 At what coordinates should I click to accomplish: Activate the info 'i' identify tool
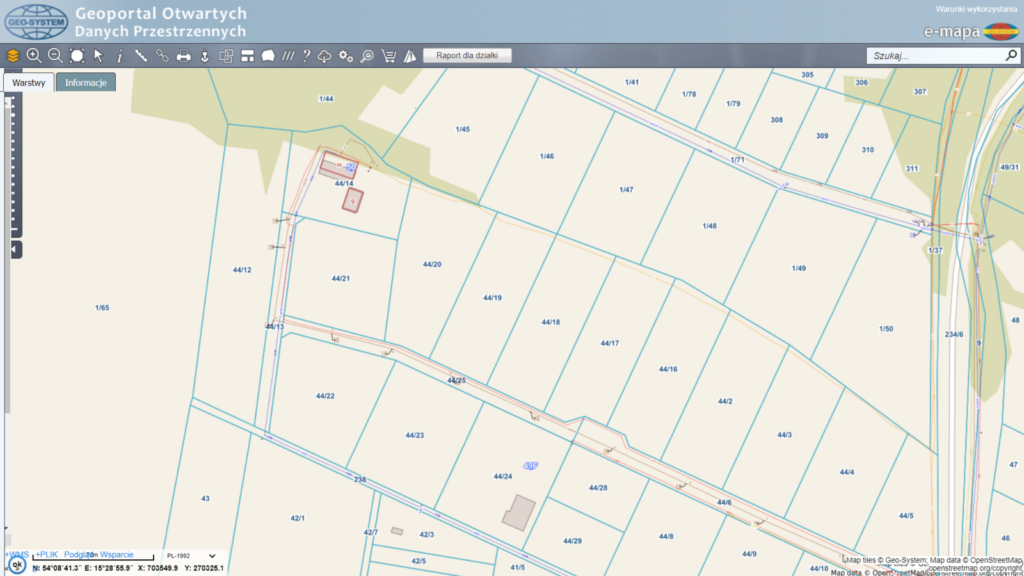[x=120, y=56]
